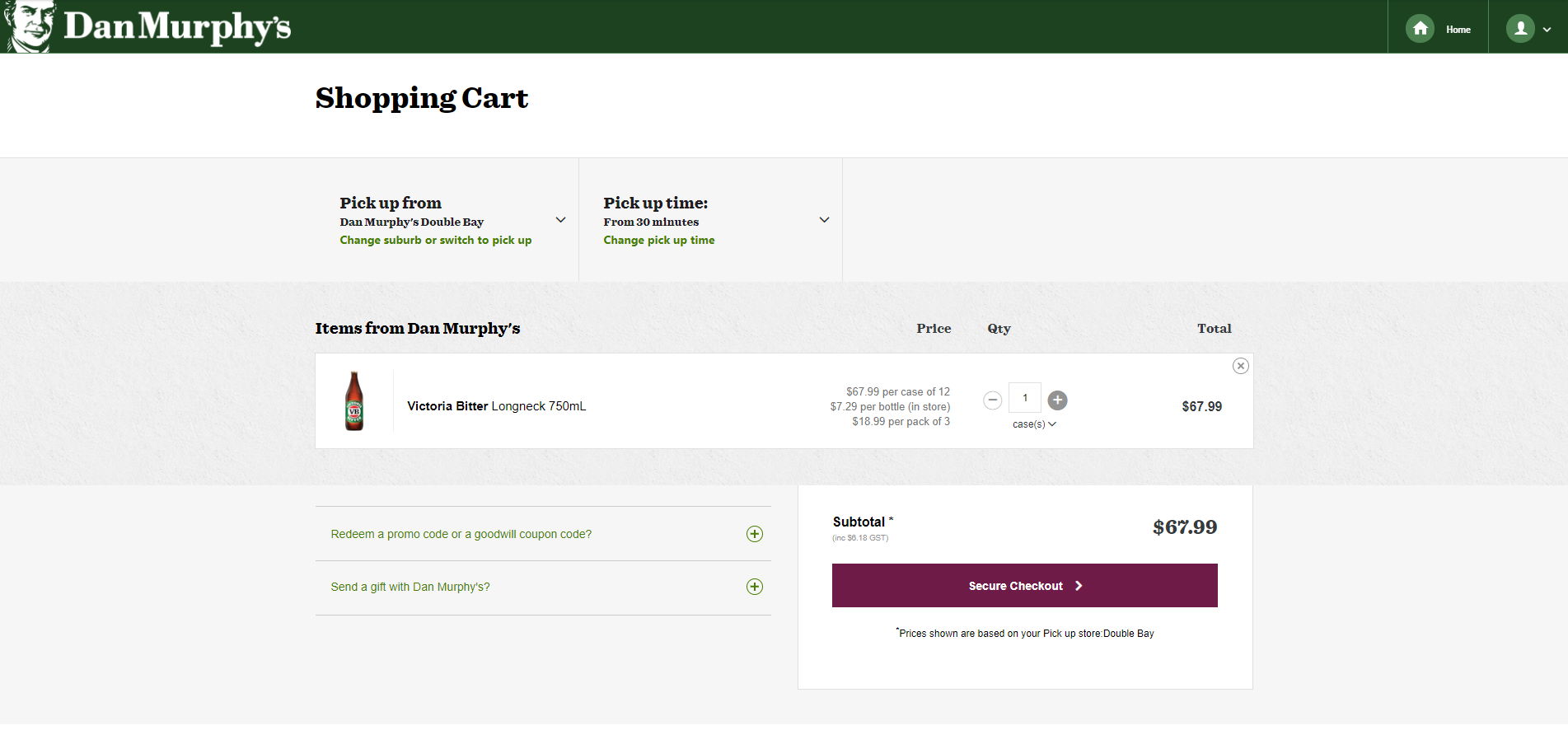Open the case(s) unit dropdown
This screenshot has width=1568, height=749.
tap(1033, 424)
